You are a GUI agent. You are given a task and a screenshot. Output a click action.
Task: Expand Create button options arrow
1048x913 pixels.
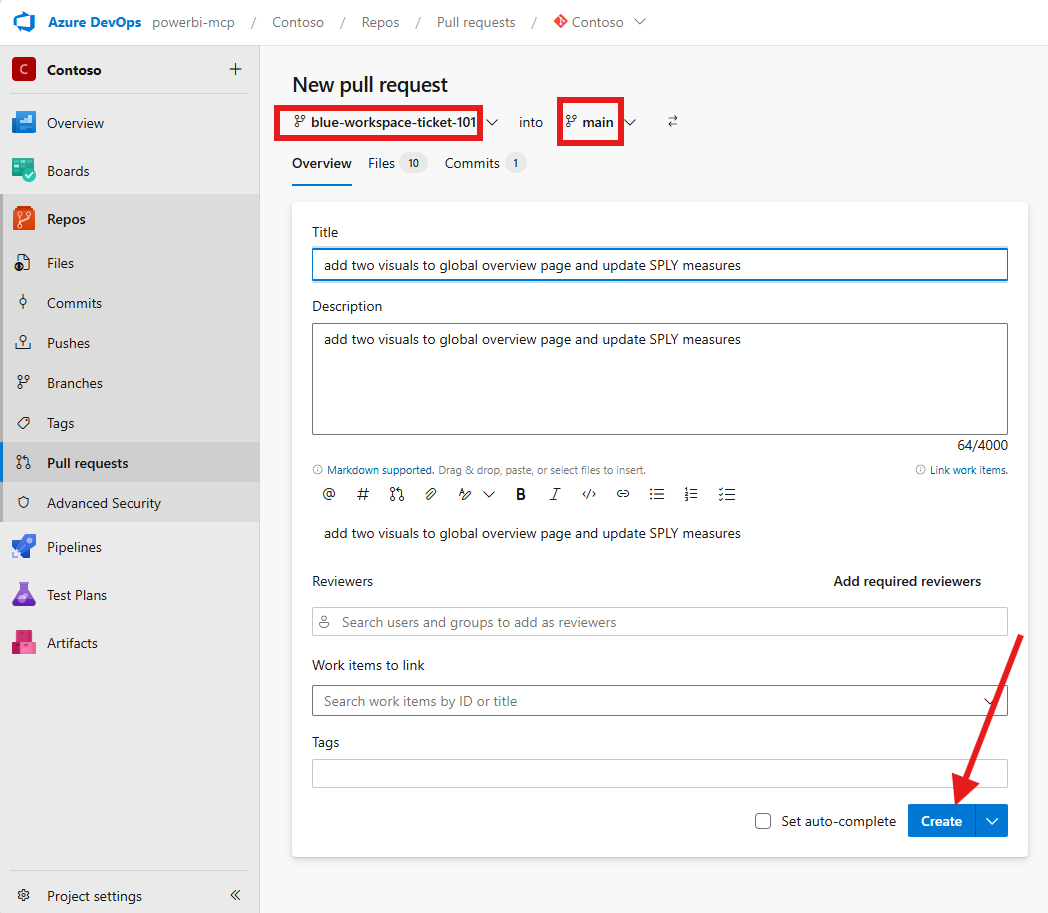click(992, 821)
